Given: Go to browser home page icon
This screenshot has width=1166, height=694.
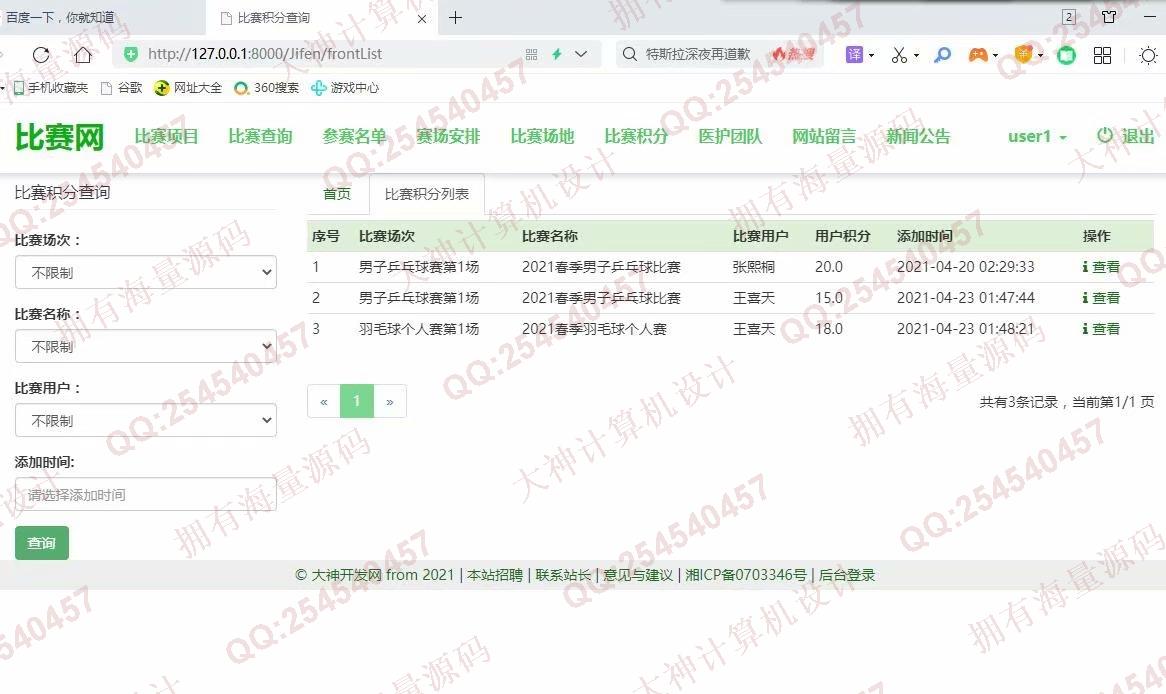Looking at the screenshot, I should click(x=83, y=54).
